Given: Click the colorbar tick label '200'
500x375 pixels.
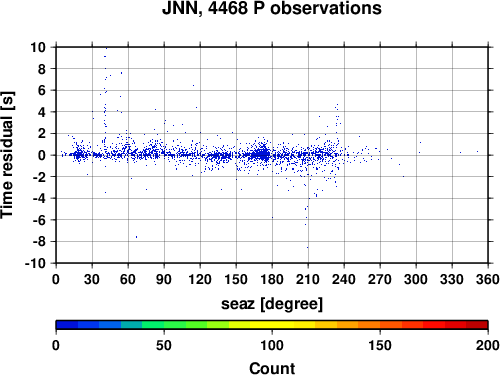Looking at the screenshot, I should (488, 345).
